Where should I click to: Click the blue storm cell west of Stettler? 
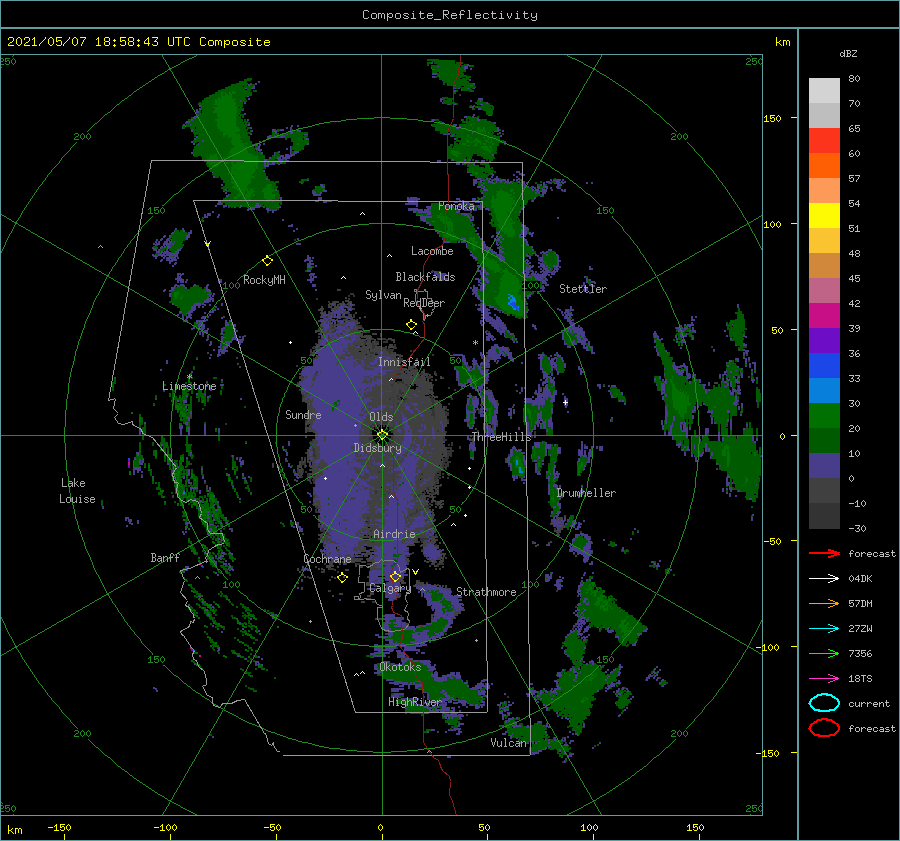513,302
